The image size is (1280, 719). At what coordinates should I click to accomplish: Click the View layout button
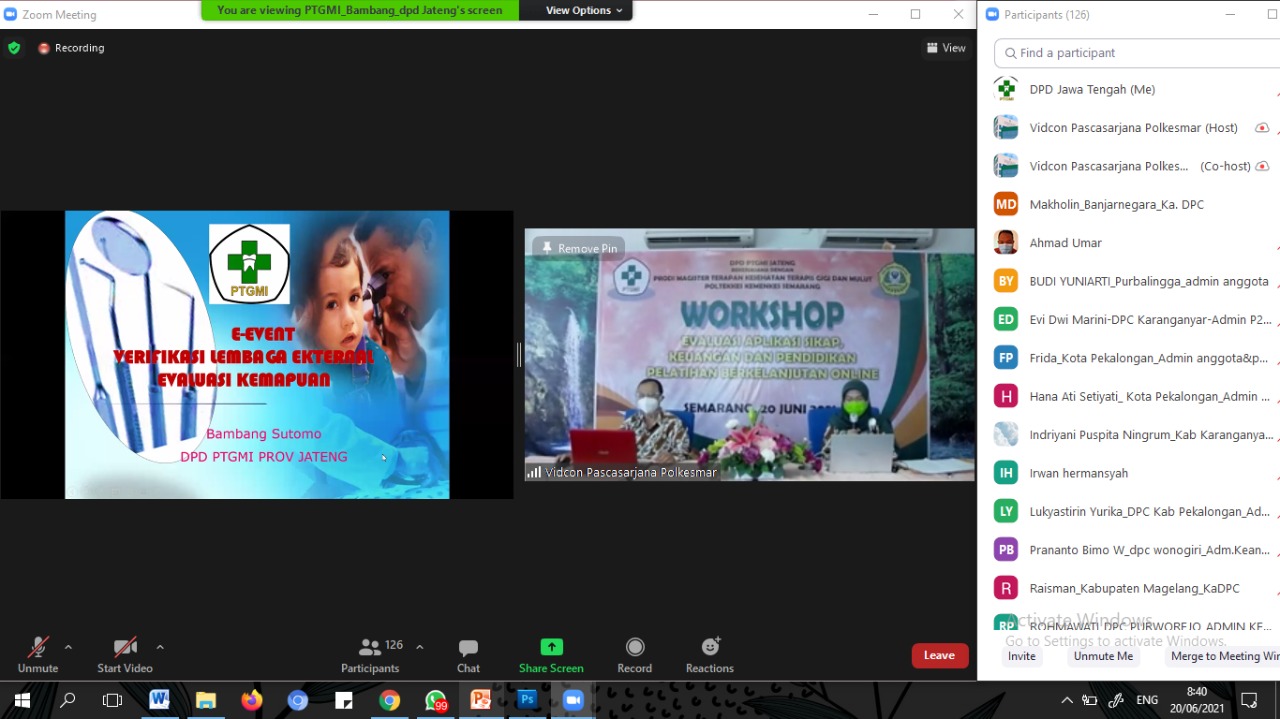(946, 48)
